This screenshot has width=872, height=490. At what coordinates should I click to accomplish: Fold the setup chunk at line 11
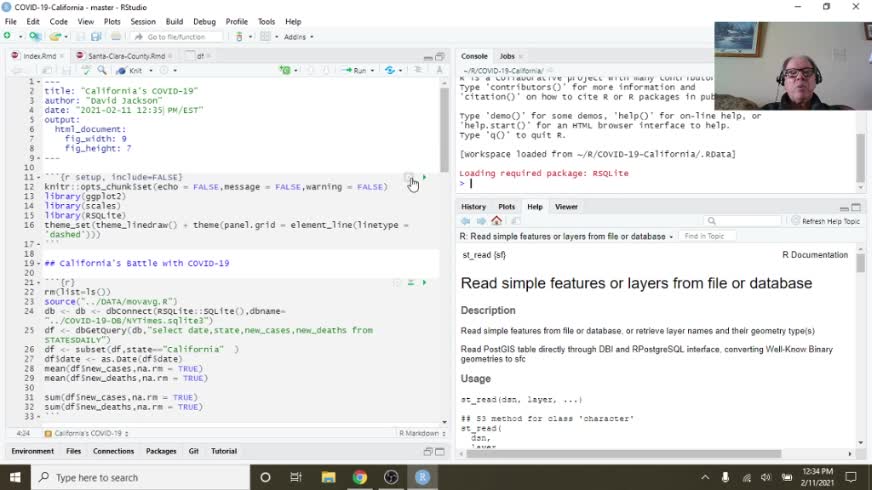38,177
